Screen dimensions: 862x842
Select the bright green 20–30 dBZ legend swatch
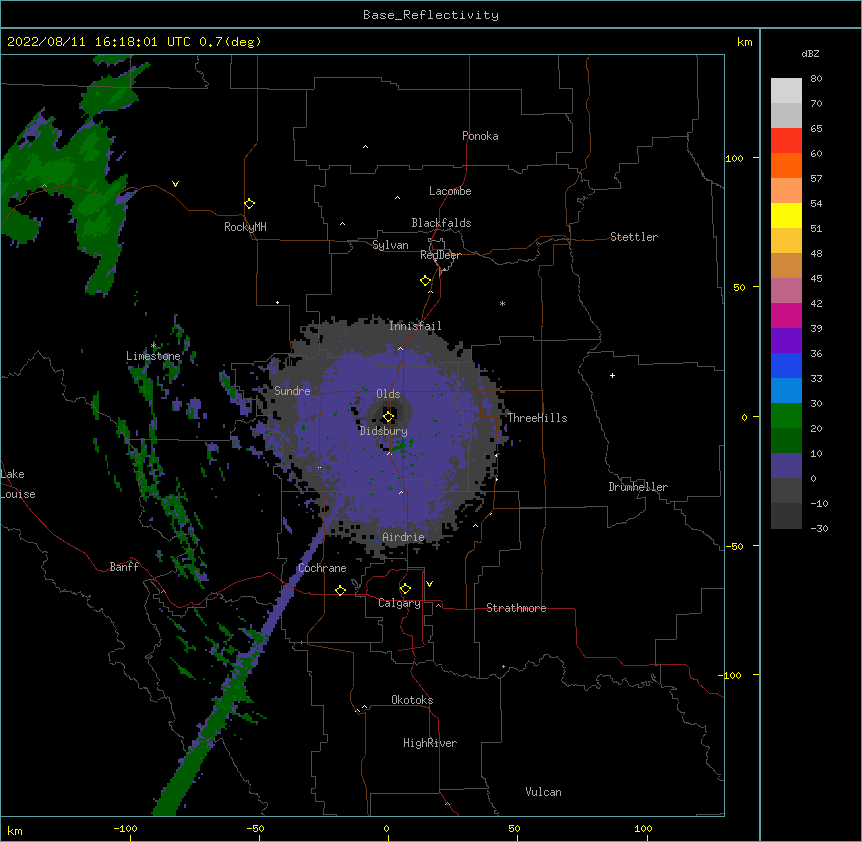point(786,416)
